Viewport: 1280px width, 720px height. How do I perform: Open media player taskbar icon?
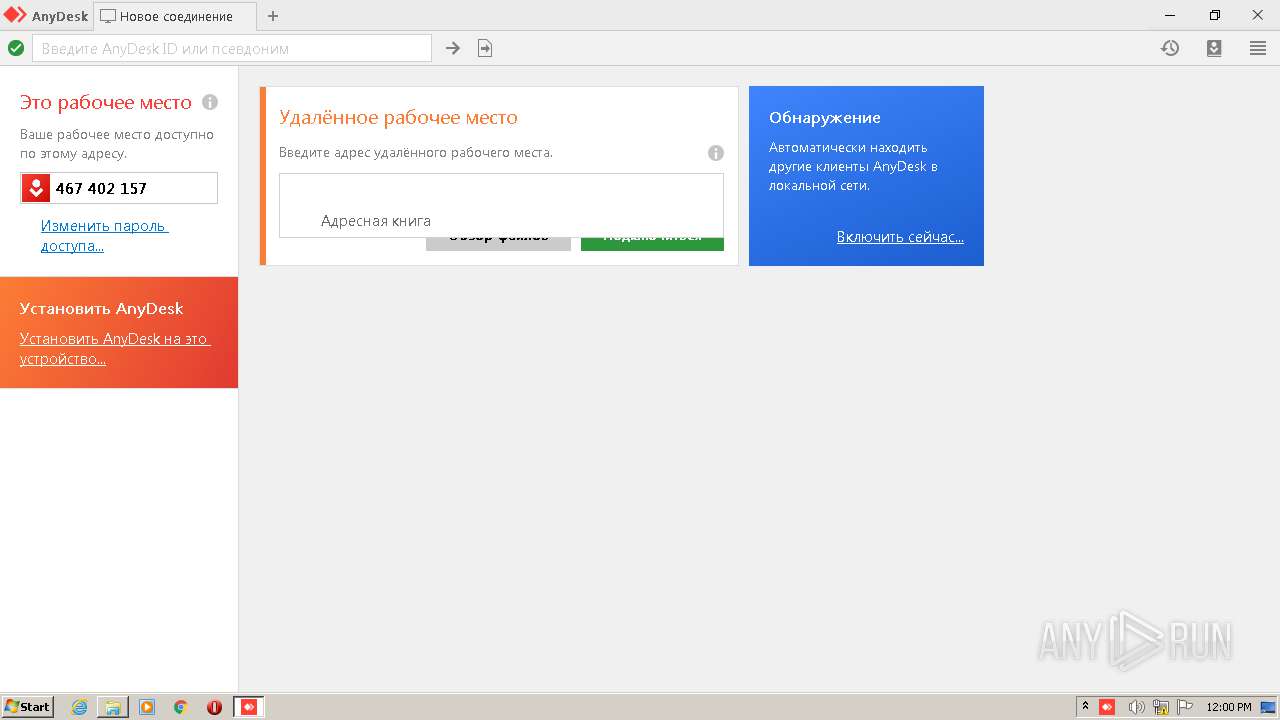tap(147, 707)
